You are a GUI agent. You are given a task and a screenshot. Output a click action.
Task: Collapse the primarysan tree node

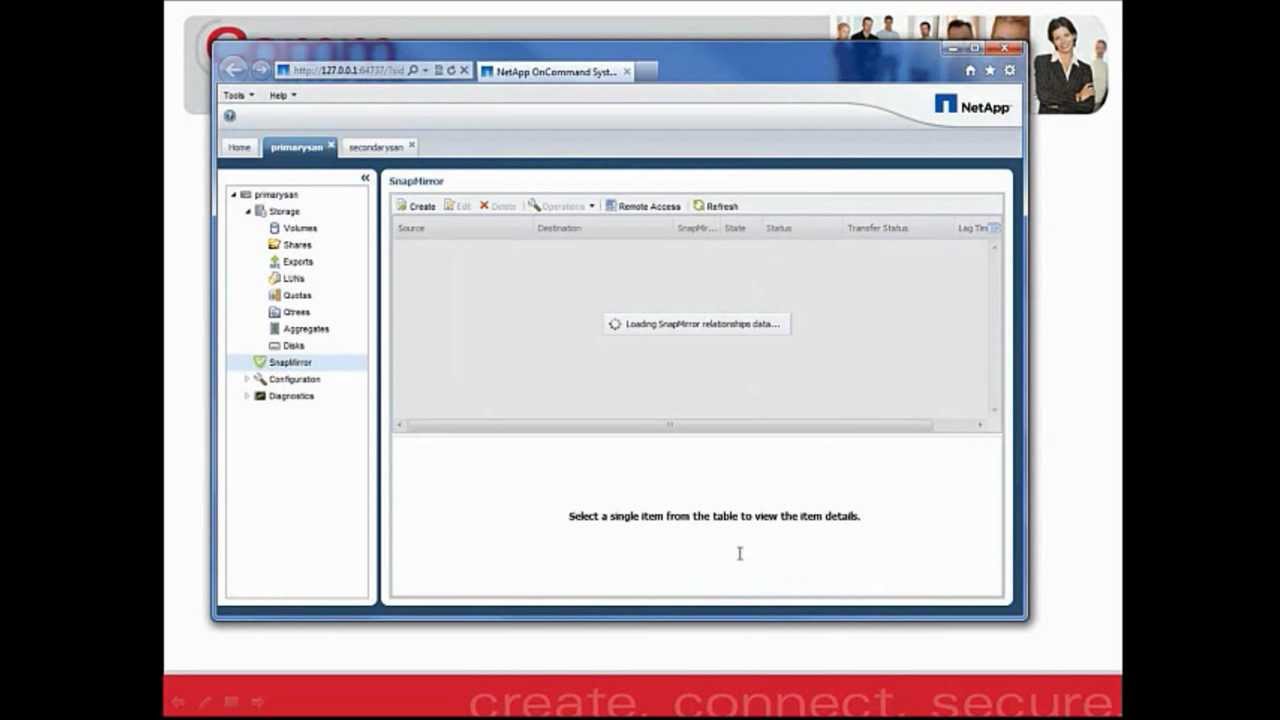[234, 195]
